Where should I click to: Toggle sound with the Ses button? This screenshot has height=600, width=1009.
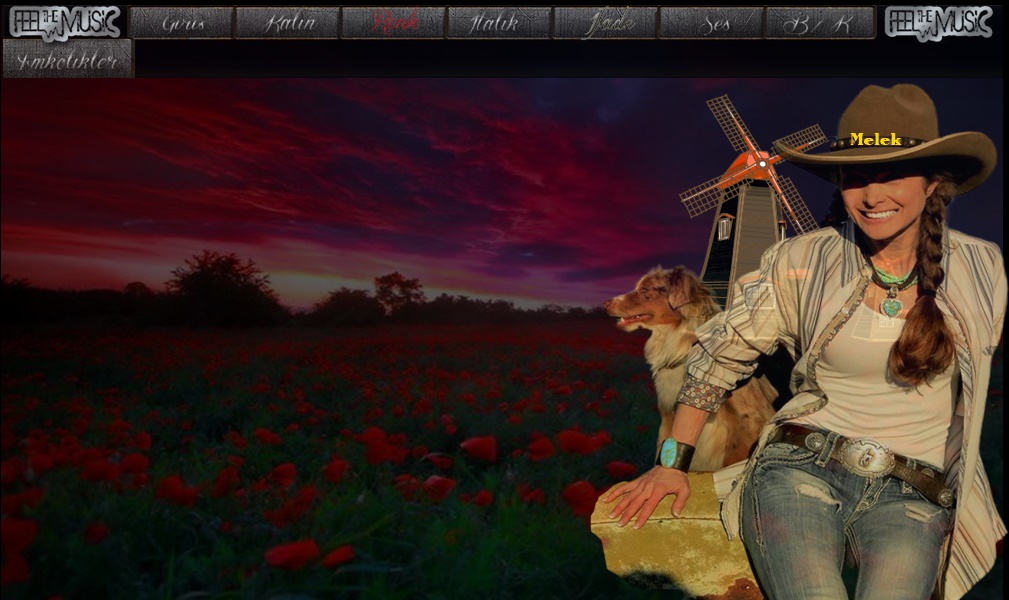pos(711,23)
